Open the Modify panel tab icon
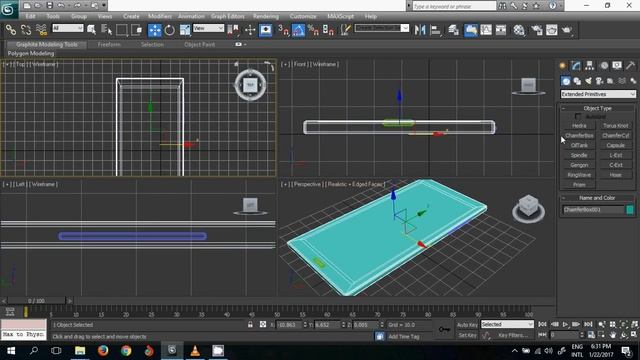 coord(576,65)
